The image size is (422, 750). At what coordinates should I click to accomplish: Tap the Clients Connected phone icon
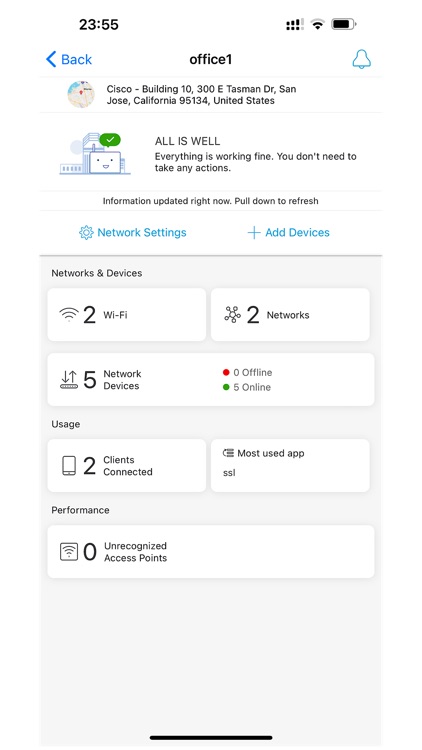pyautogui.click(x=69, y=465)
